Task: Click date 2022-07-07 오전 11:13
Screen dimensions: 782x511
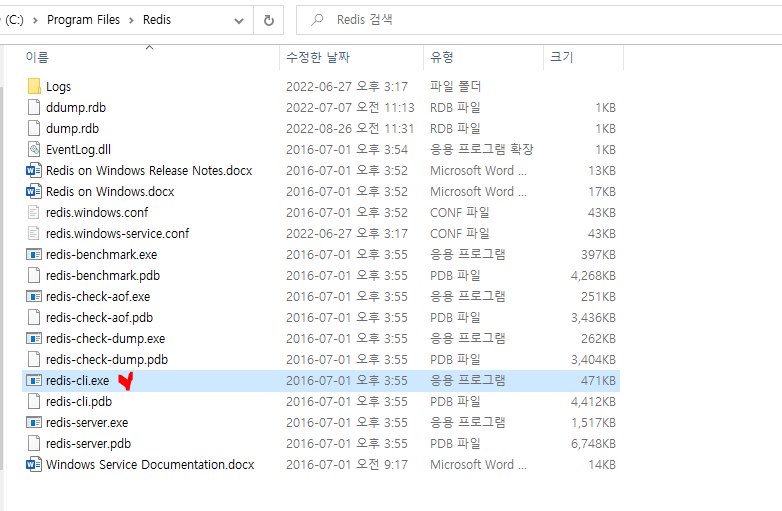Action: (x=350, y=107)
